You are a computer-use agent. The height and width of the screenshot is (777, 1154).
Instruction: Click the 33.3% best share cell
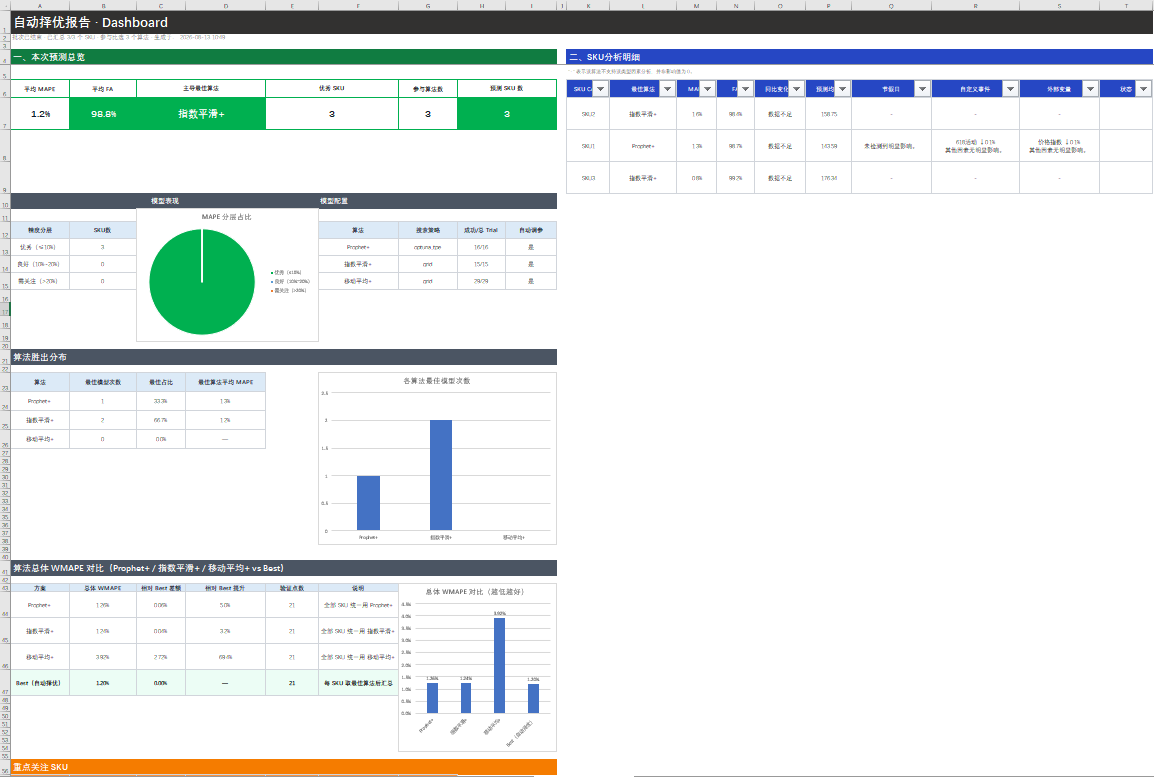pos(160,401)
